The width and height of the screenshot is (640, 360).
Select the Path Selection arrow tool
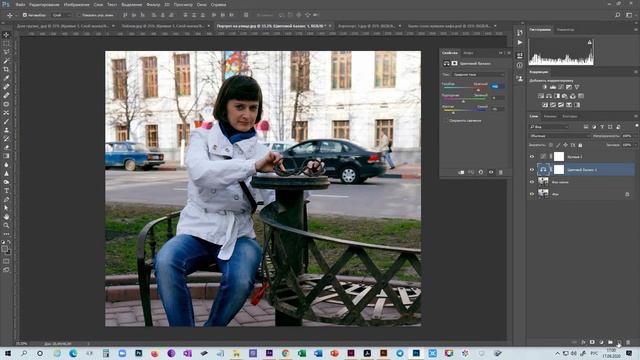[x=6, y=208]
